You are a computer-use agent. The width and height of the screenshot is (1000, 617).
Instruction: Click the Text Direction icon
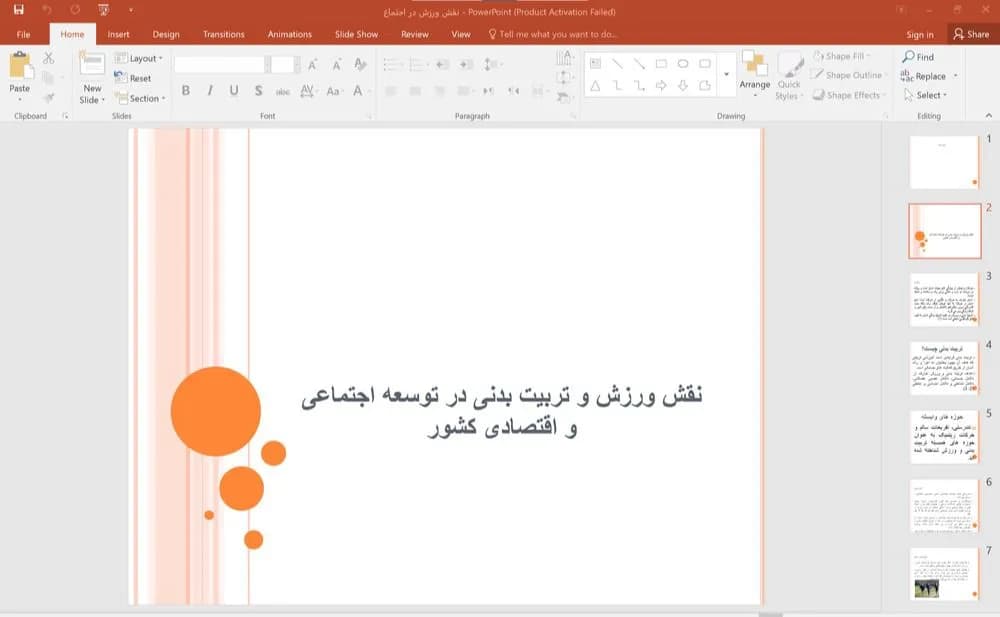click(x=564, y=58)
